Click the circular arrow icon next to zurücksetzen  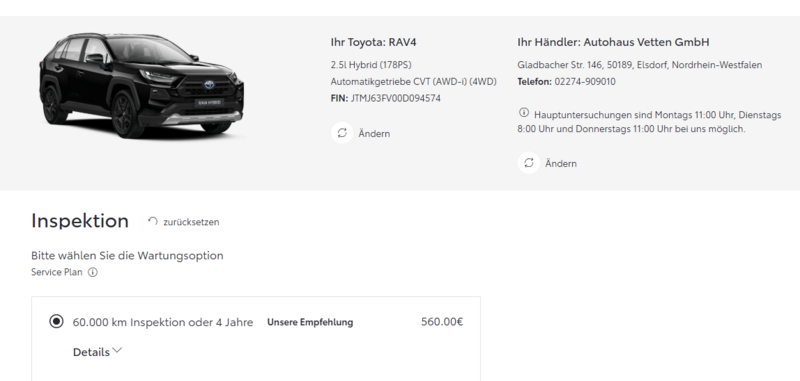point(153,221)
